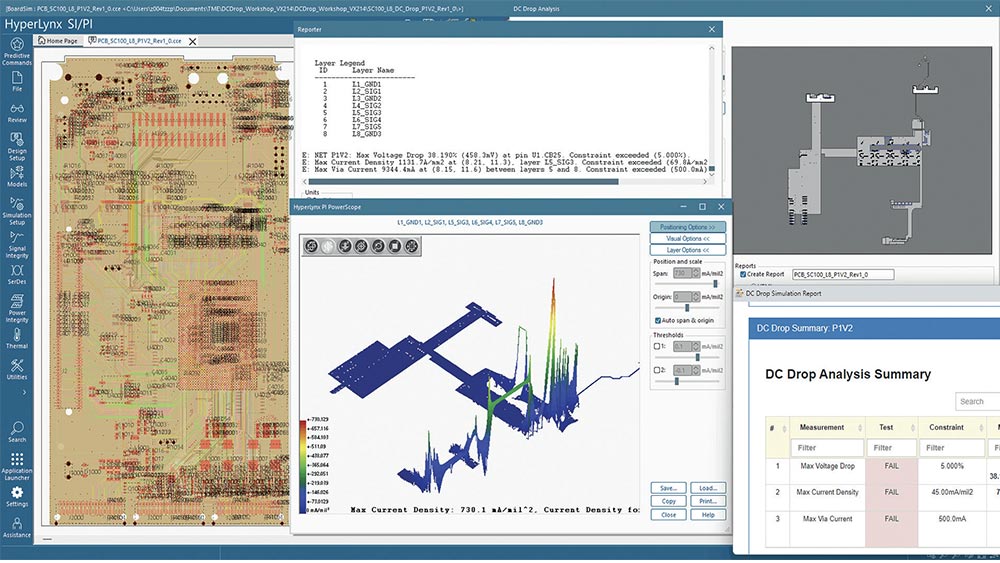Screen dimensions: 1000x563
Task: Enable threshold 1 checkbox
Action: tap(657, 346)
